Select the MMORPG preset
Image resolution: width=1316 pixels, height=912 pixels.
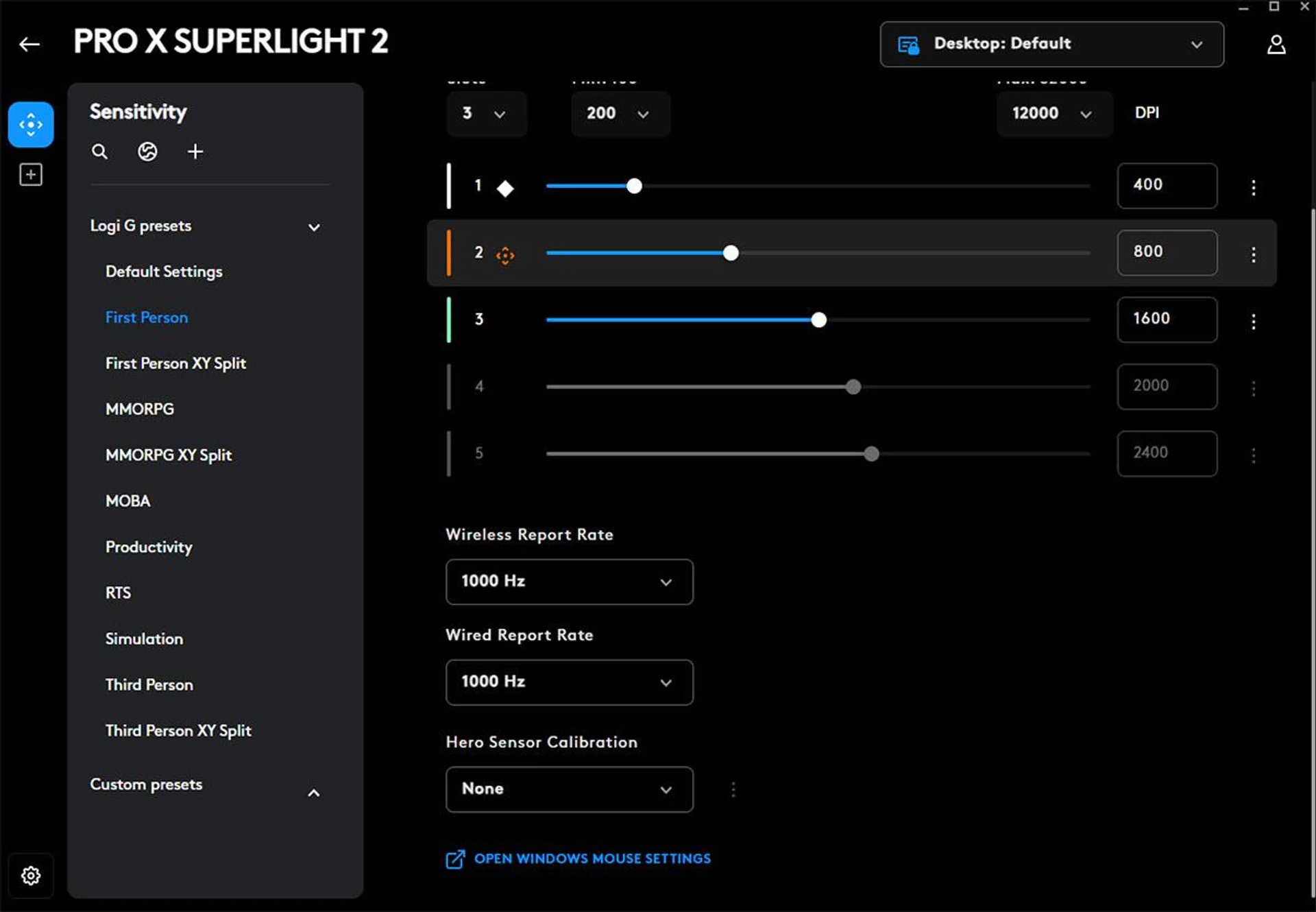point(140,409)
